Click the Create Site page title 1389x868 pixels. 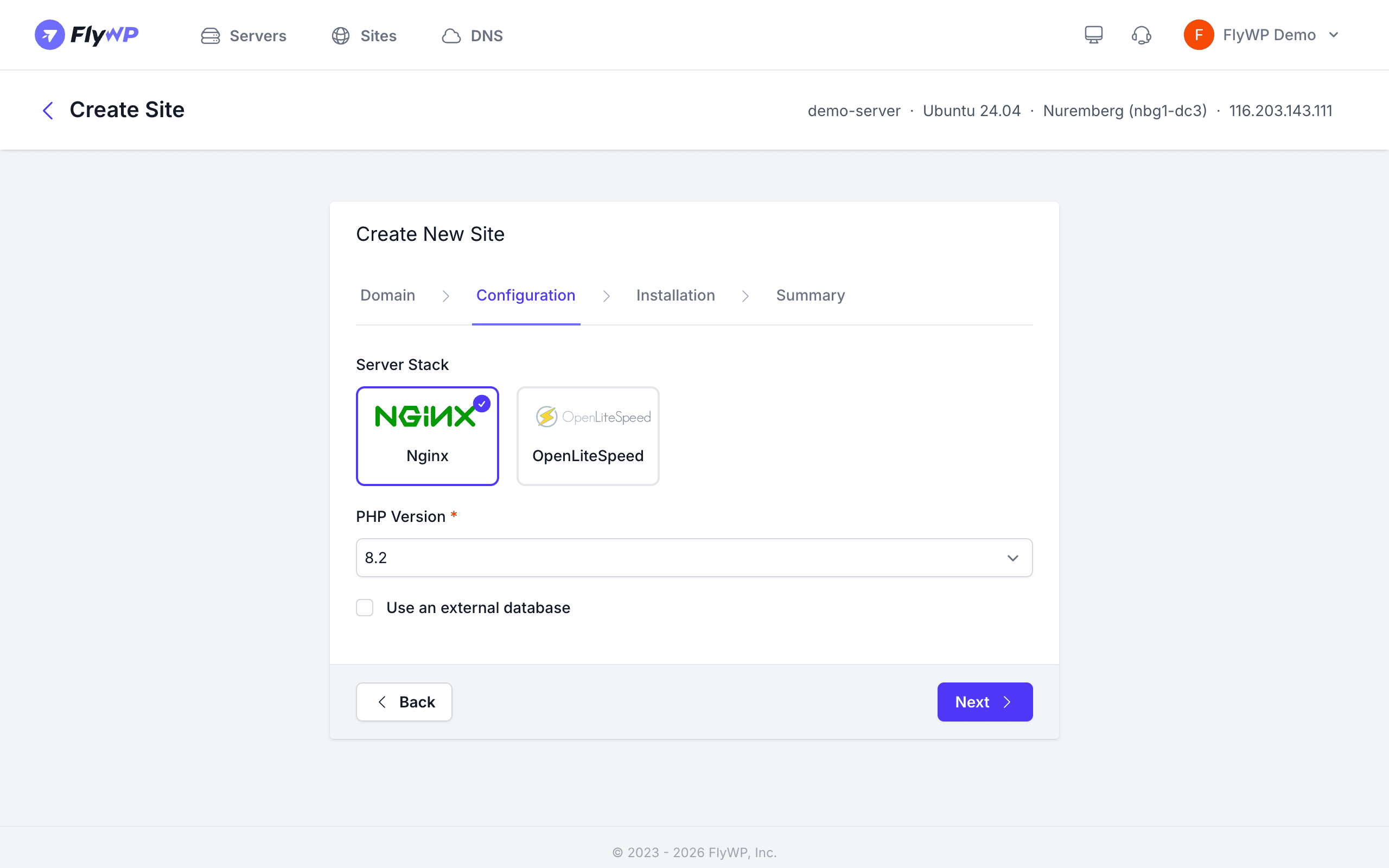coord(128,110)
